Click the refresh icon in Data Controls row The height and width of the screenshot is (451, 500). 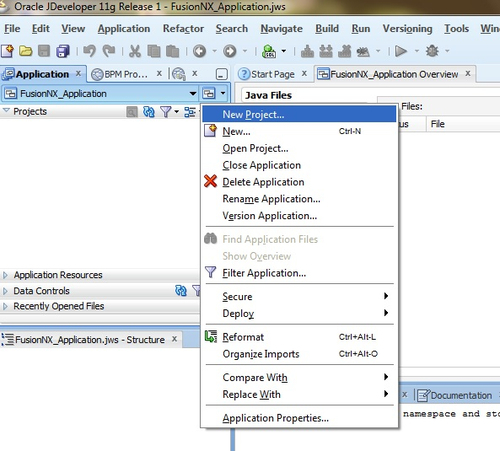click(181, 291)
